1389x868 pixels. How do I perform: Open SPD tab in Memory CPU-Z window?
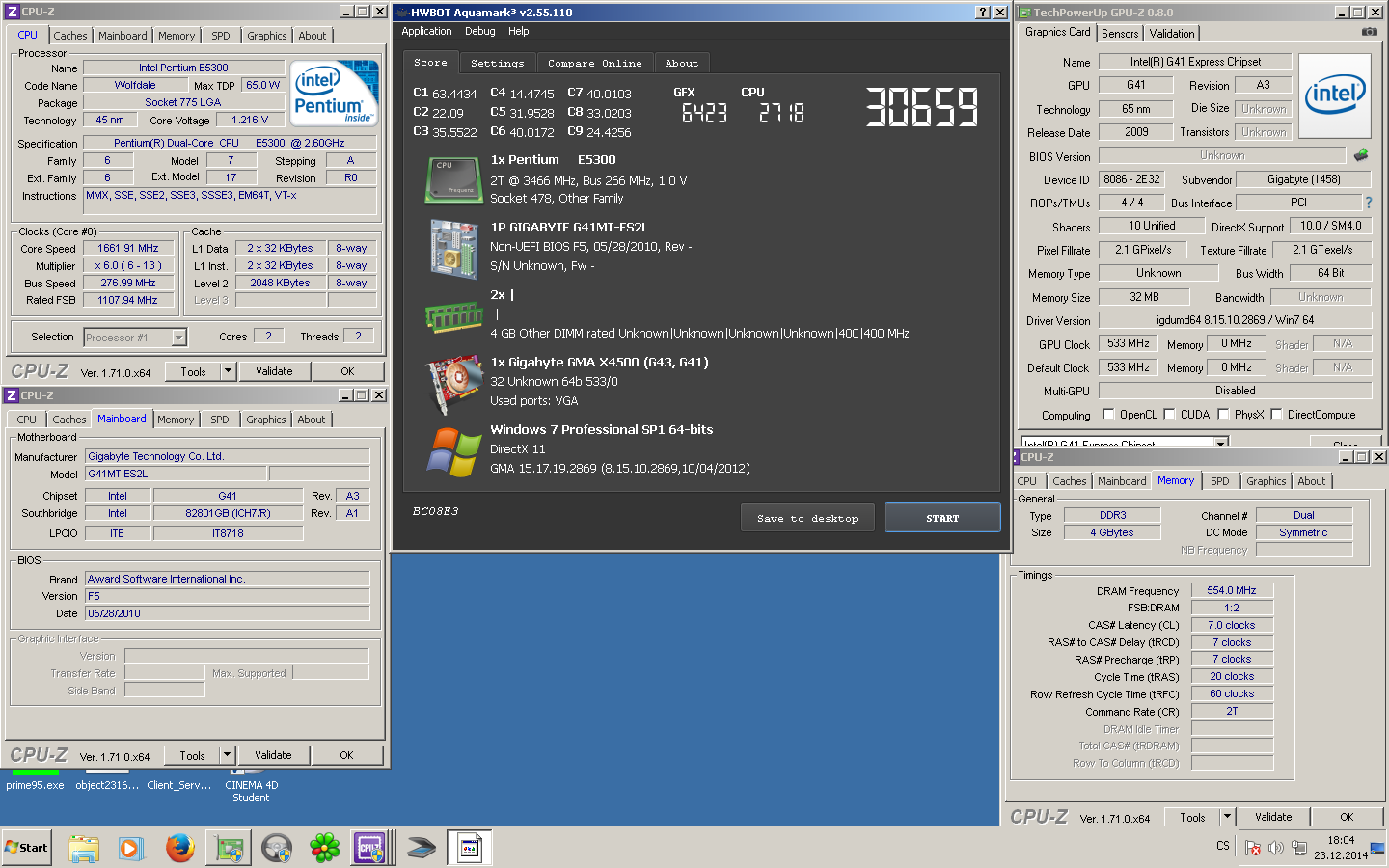click(1220, 481)
